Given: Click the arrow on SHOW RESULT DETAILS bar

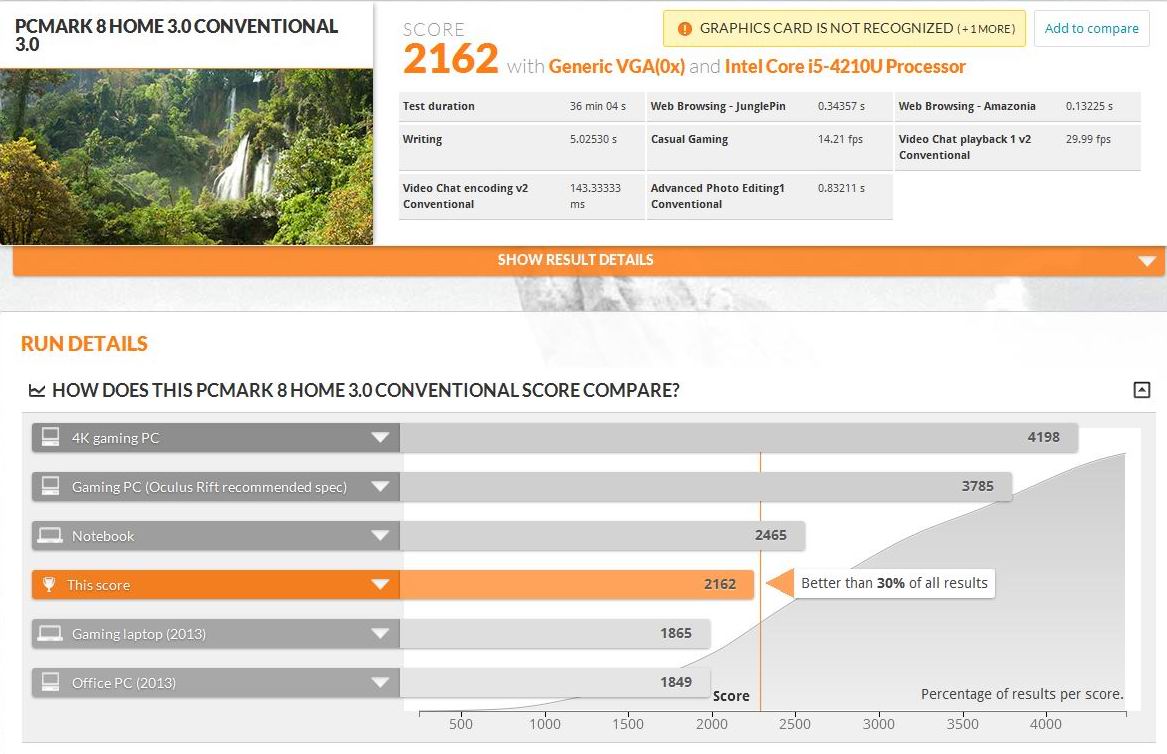Looking at the screenshot, I should pos(1147,261).
